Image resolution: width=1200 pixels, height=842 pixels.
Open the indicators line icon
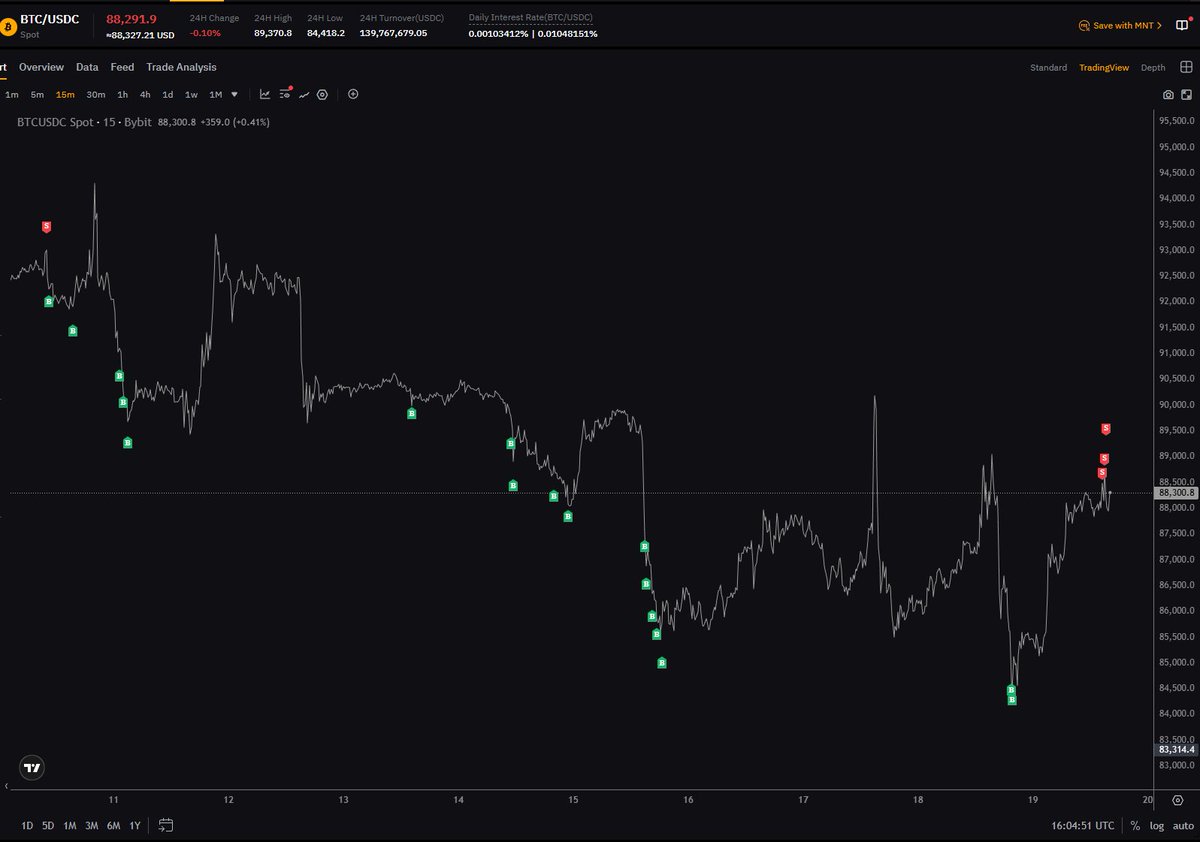[304, 94]
